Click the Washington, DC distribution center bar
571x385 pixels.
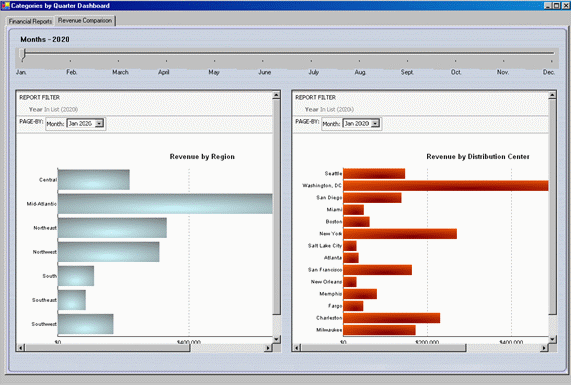click(446, 186)
